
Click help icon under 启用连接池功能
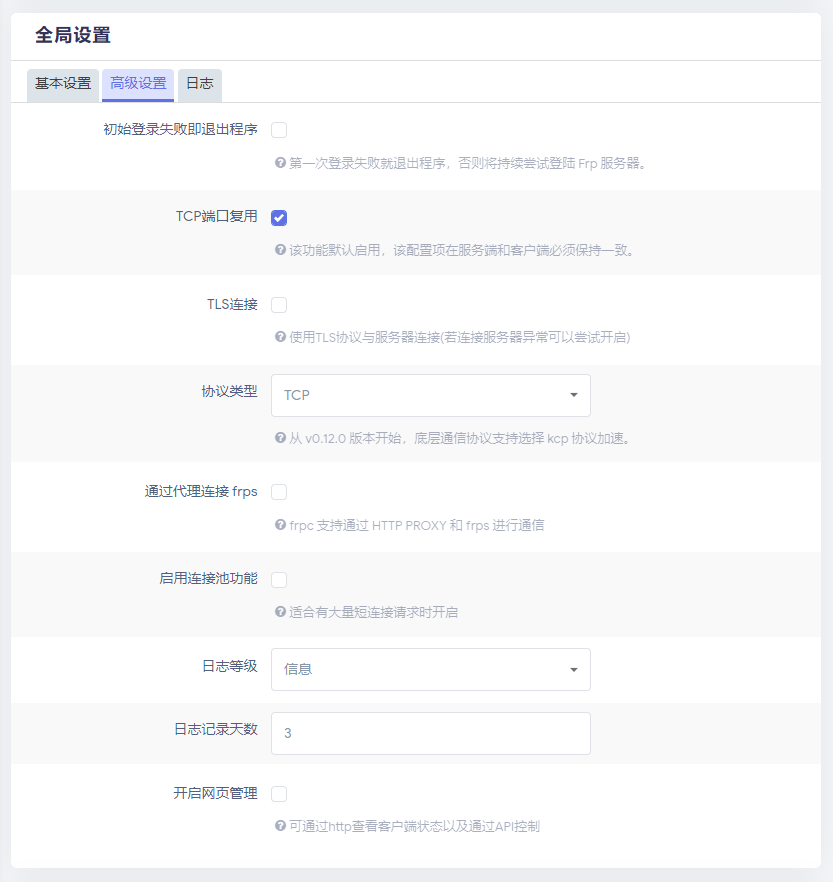point(280,612)
